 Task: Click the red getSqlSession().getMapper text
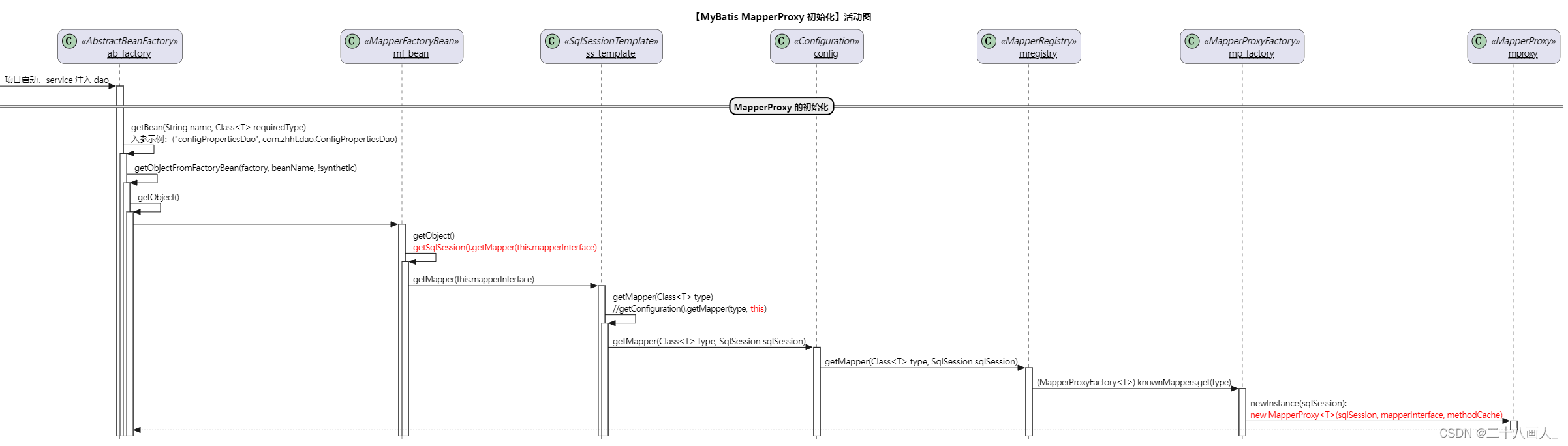click(x=505, y=247)
